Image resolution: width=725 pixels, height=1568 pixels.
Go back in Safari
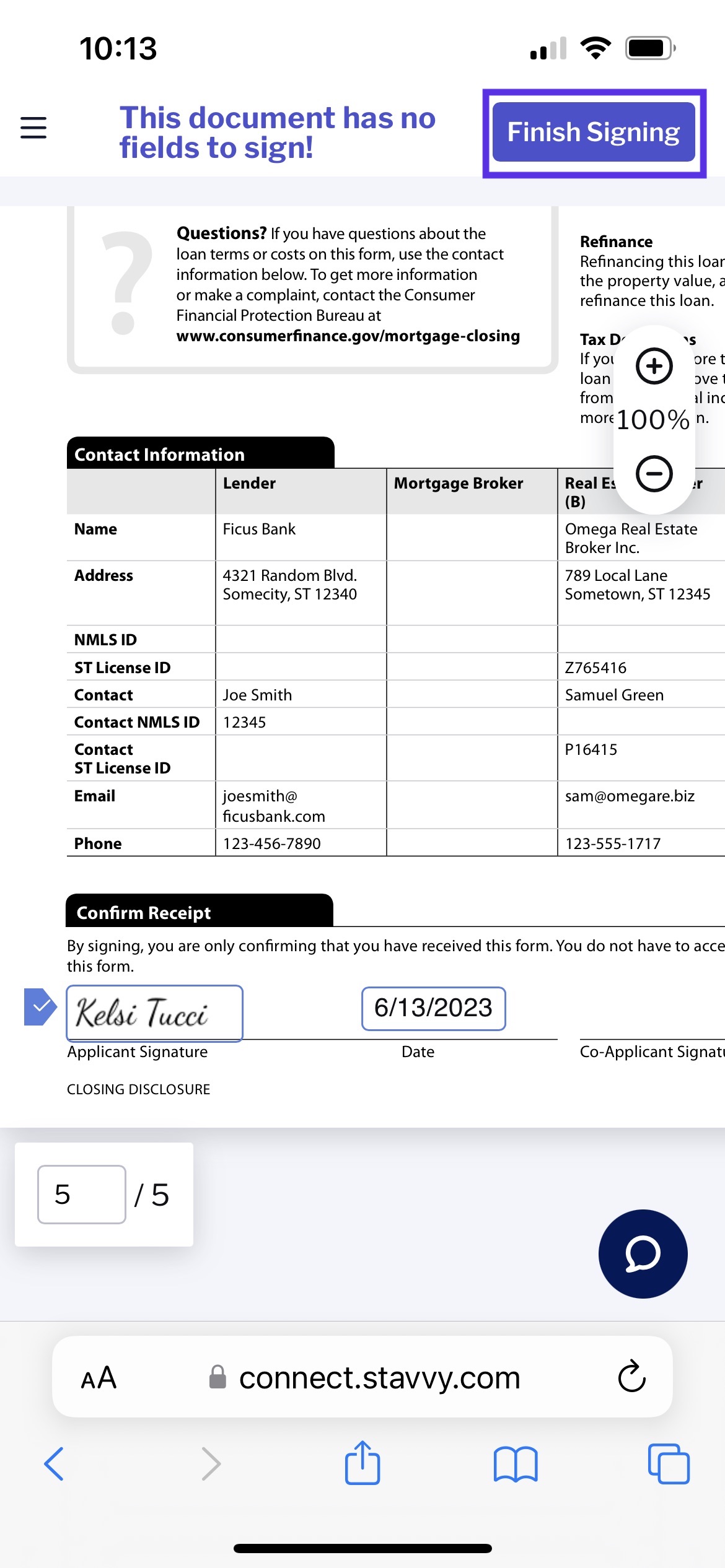[54, 1464]
